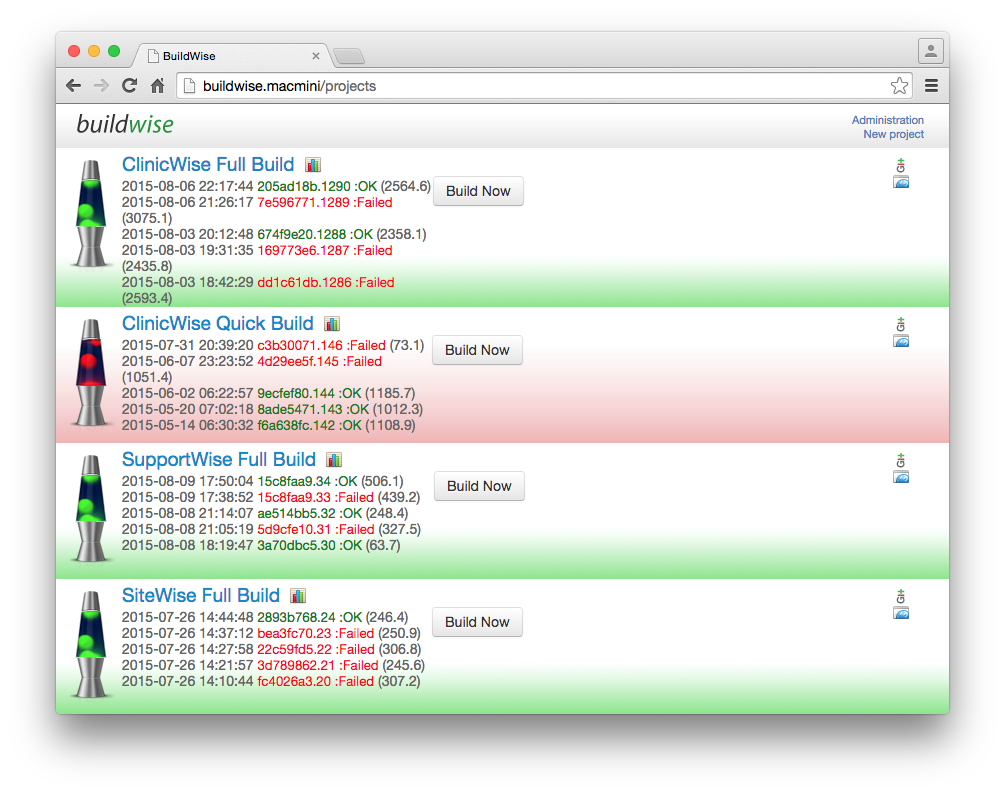Viewport: 1005px width, 794px height.
Task: Click the SupportWise Full Build statistics icon
Action: (334, 460)
